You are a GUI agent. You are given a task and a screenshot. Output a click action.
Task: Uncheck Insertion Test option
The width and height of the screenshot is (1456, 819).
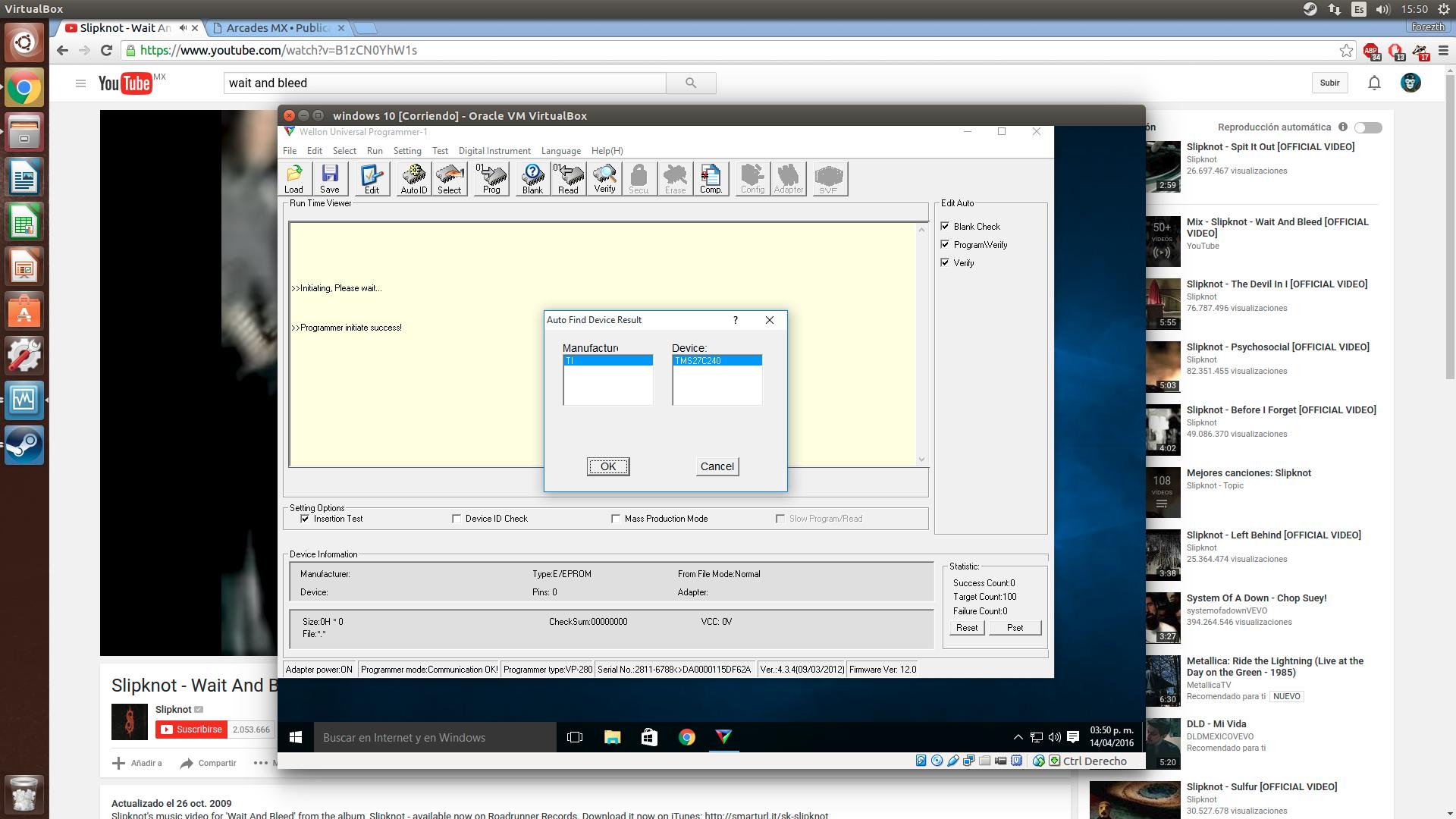tap(306, 519)
